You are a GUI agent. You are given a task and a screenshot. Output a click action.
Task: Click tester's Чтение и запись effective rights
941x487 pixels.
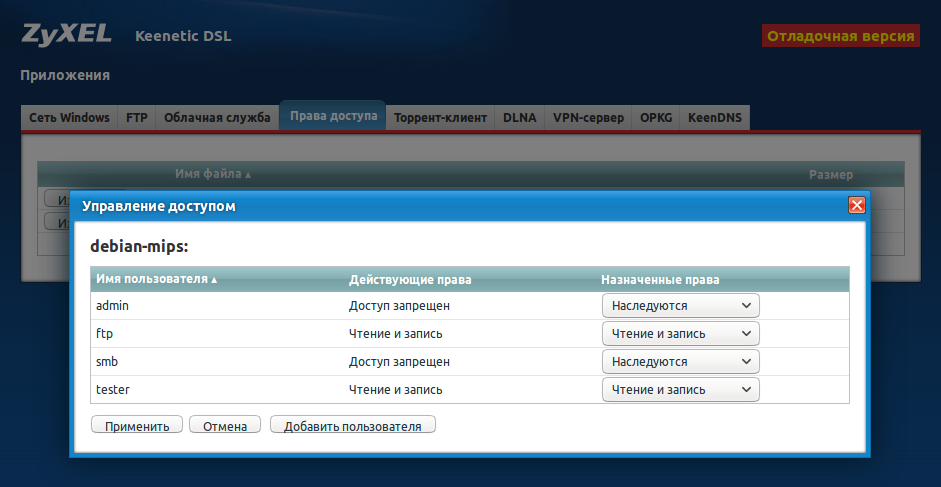pos(395,390)
